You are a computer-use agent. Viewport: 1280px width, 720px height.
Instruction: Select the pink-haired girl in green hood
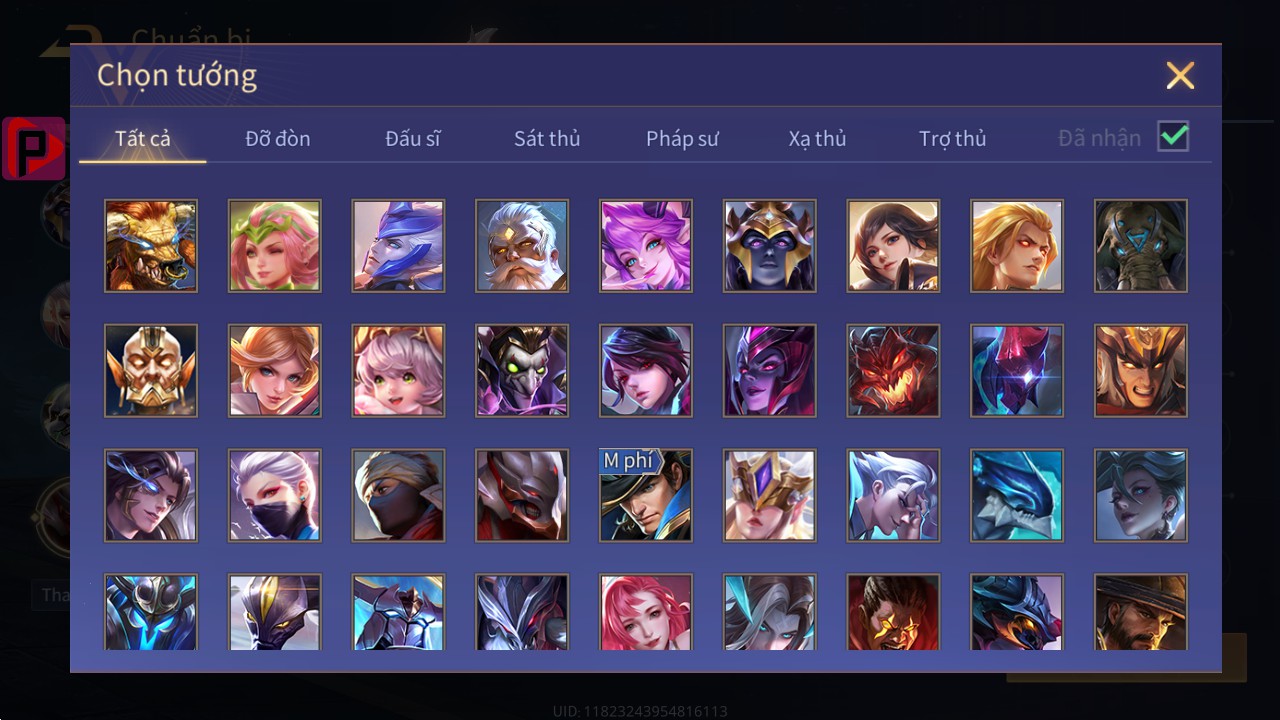pos(275,246)
